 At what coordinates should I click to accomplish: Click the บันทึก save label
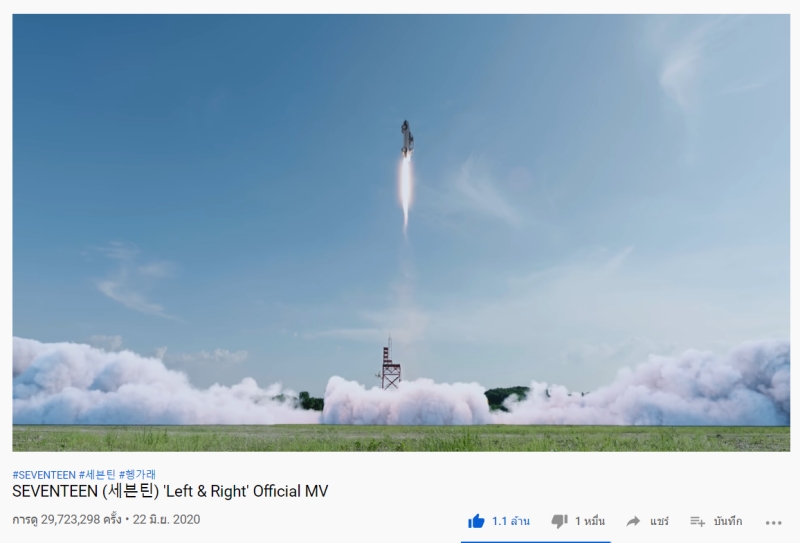click(x=728, y=521)
